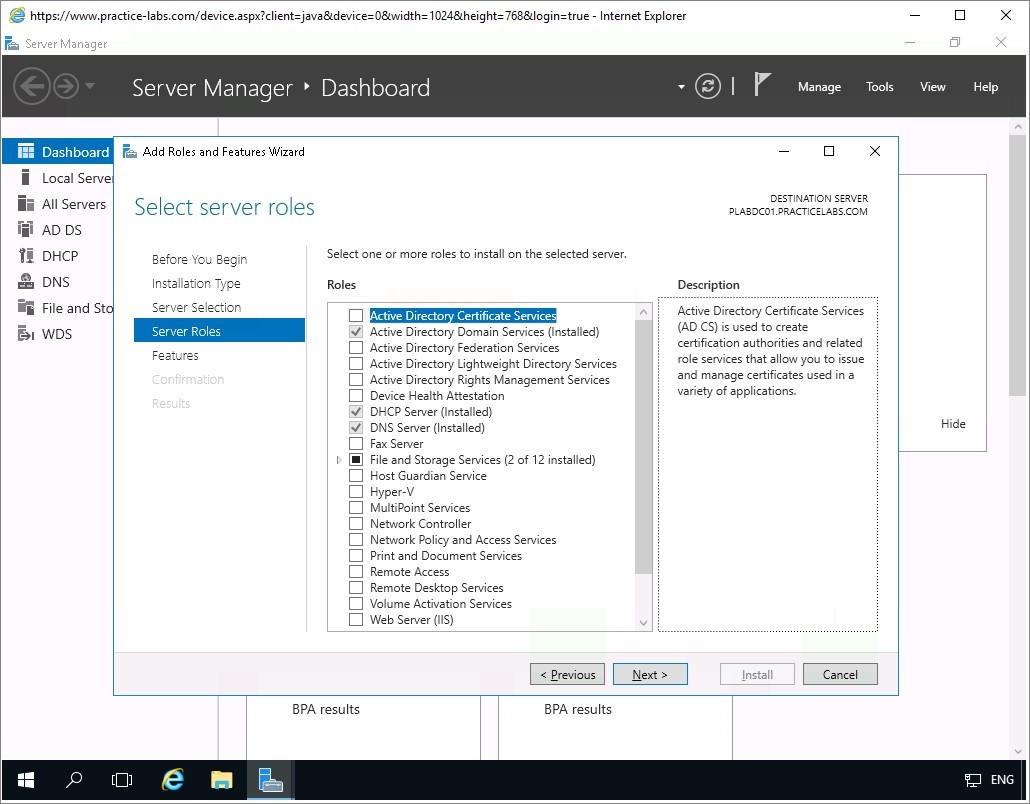Select Local Server icon in sidebar
Viewport: 1030px width, 804px height.
coord(26,177)
